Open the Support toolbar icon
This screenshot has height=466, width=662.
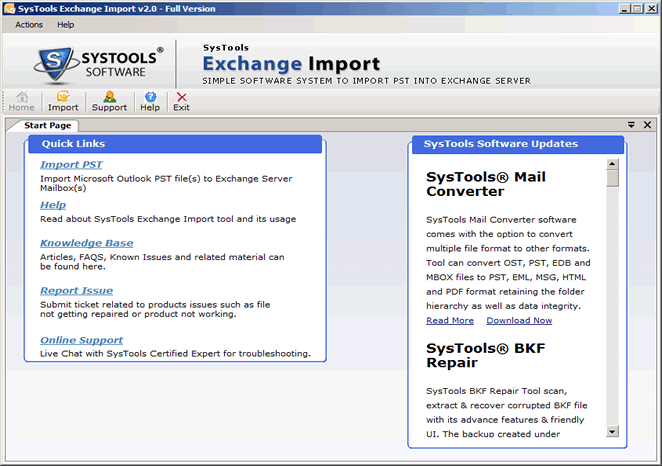[x=109, y=102]
